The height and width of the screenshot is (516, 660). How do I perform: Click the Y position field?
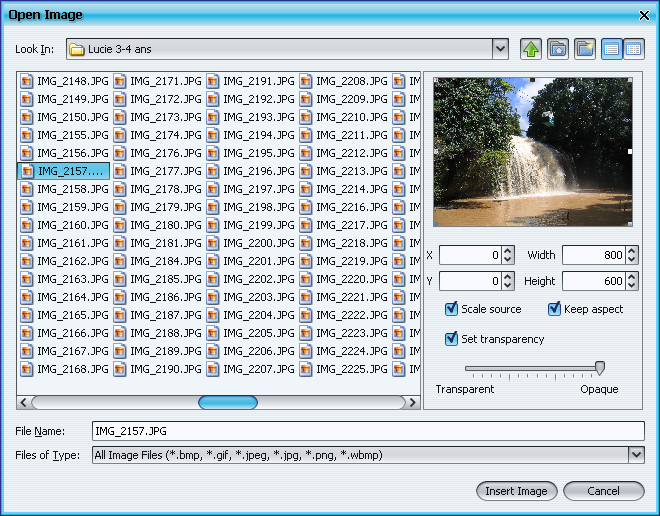(x=470, y=281)
